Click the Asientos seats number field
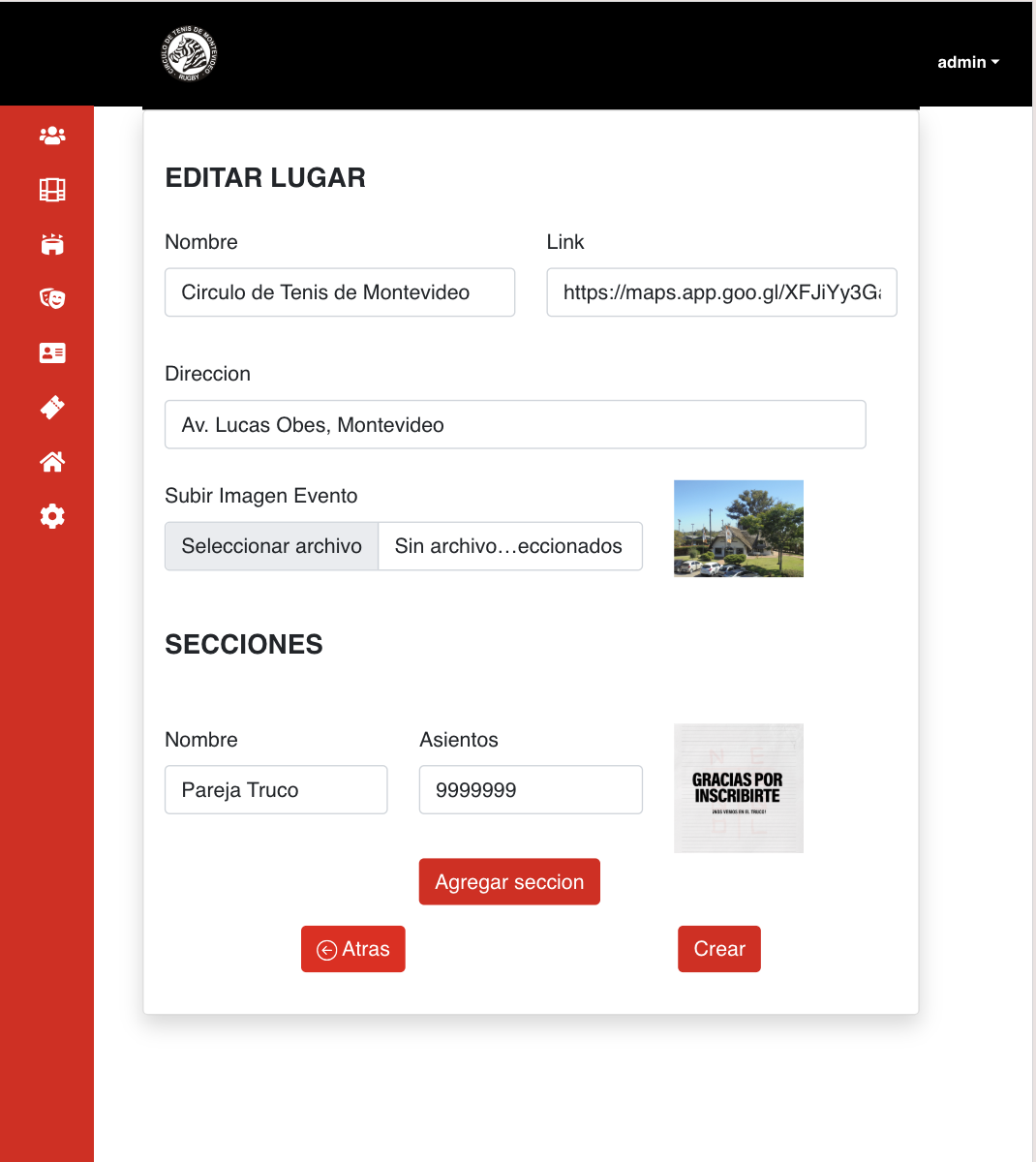1036x1162 pixels. click(x=531, y=790)
